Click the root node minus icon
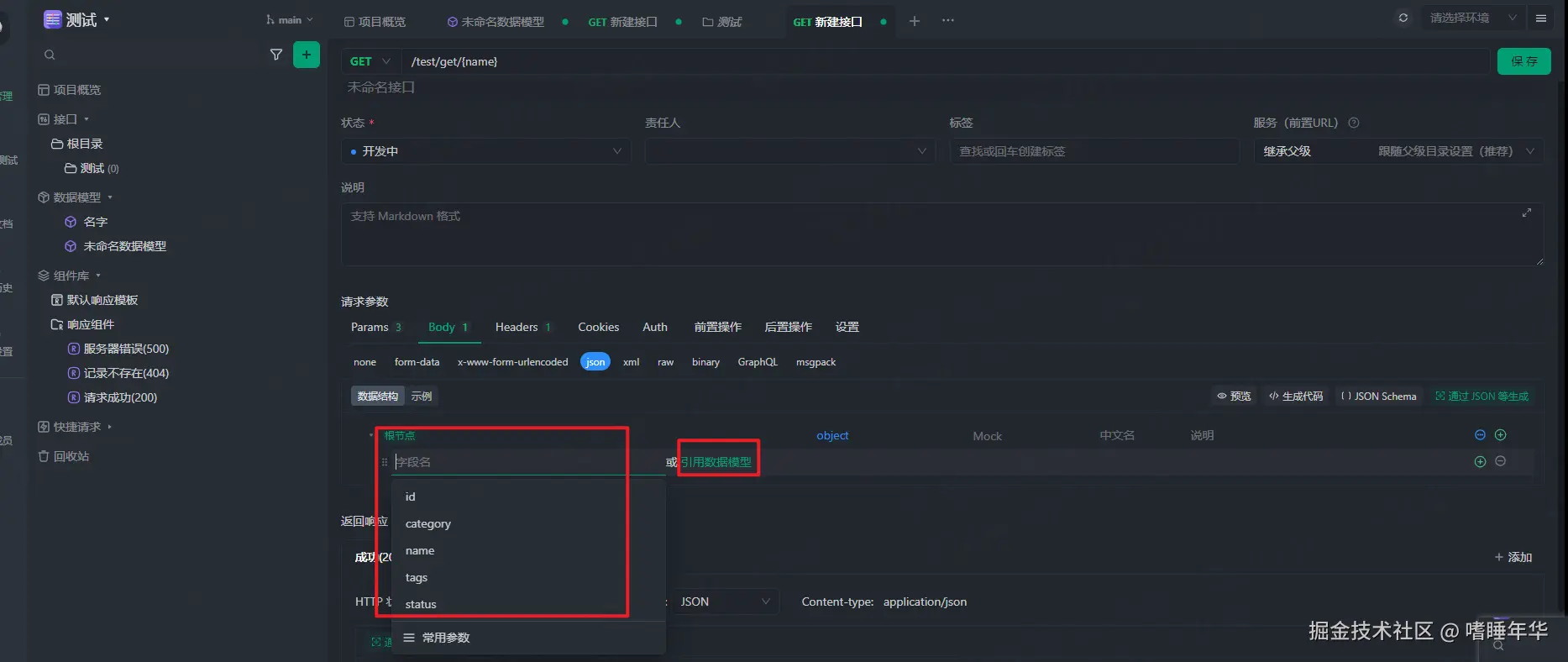This screenshot has width=1568, height=662. [x=1480, y=435]
